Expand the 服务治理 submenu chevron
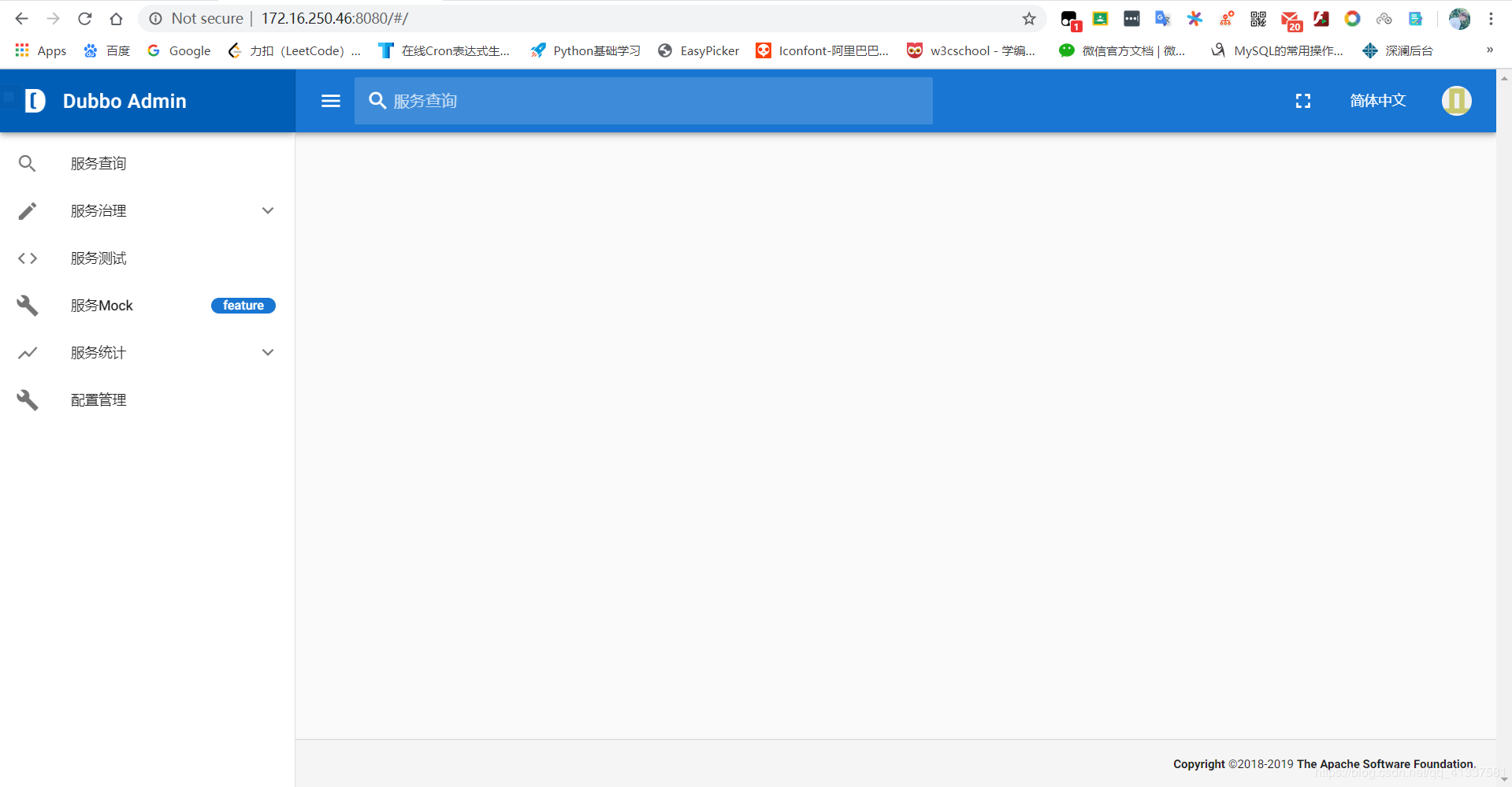 (x=268, y=211)
